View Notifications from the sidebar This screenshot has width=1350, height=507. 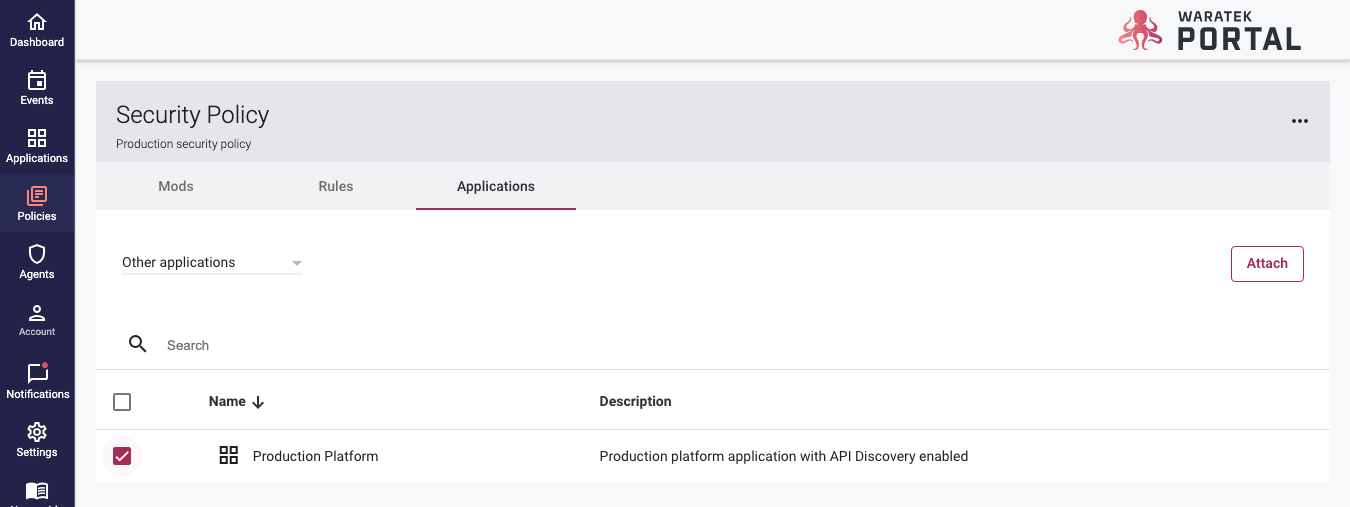(x=37, y=381)
